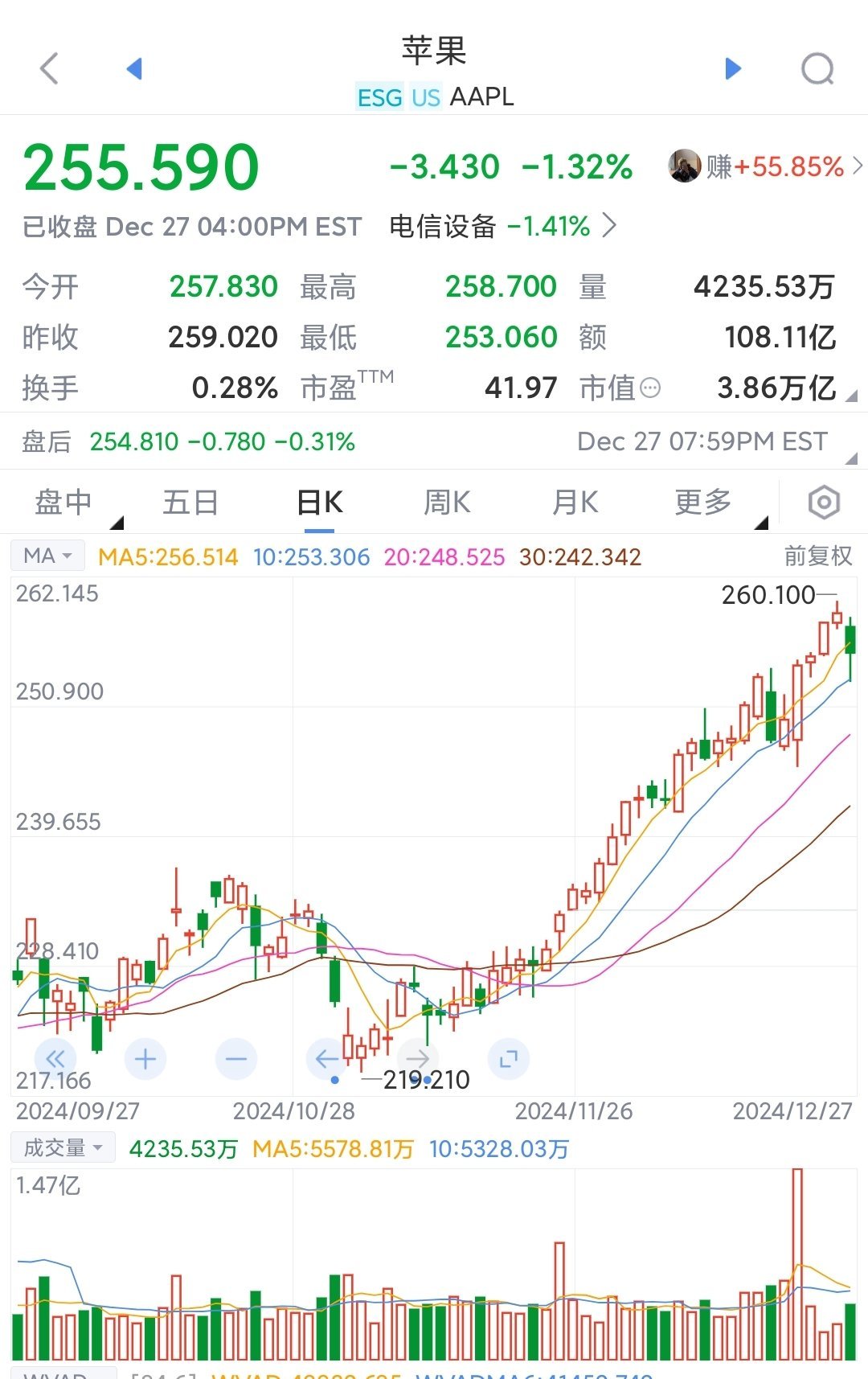Tap the tallest volume bar
Viewport: 868px width, 1379px height.
(797, 1264)
